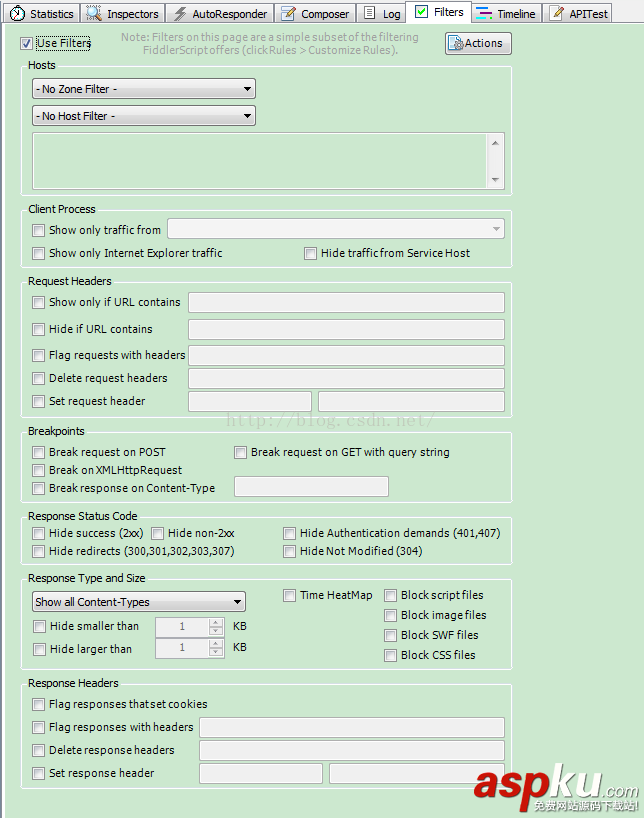Click the Inspectors tab magnifier icon
644x818 pixels.
(94, 13)
